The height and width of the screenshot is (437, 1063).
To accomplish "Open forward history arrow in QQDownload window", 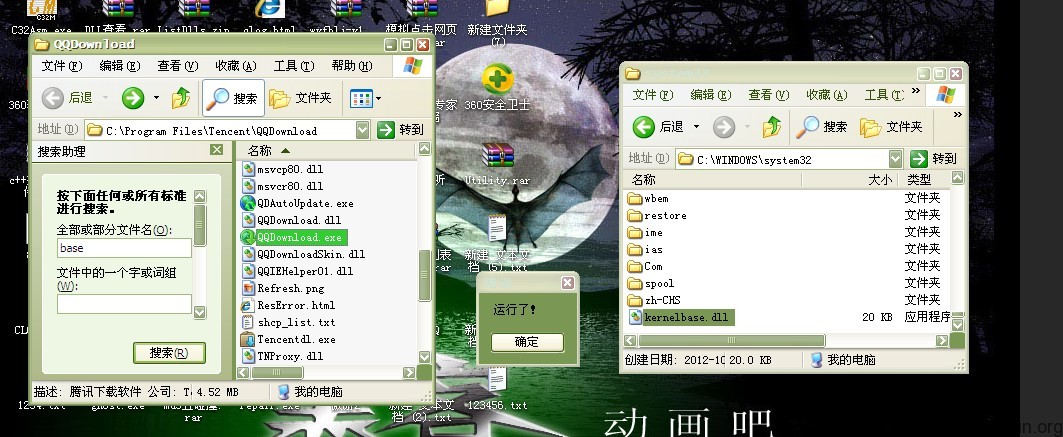I will coord(156,98).
